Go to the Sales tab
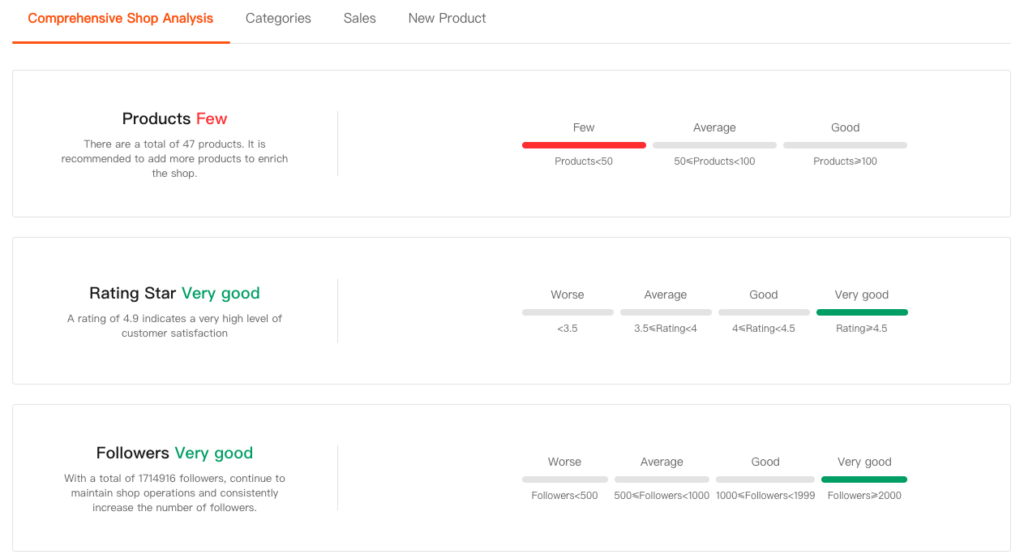This screenshot has height=559, width=1024. click(x=359, y=18)
